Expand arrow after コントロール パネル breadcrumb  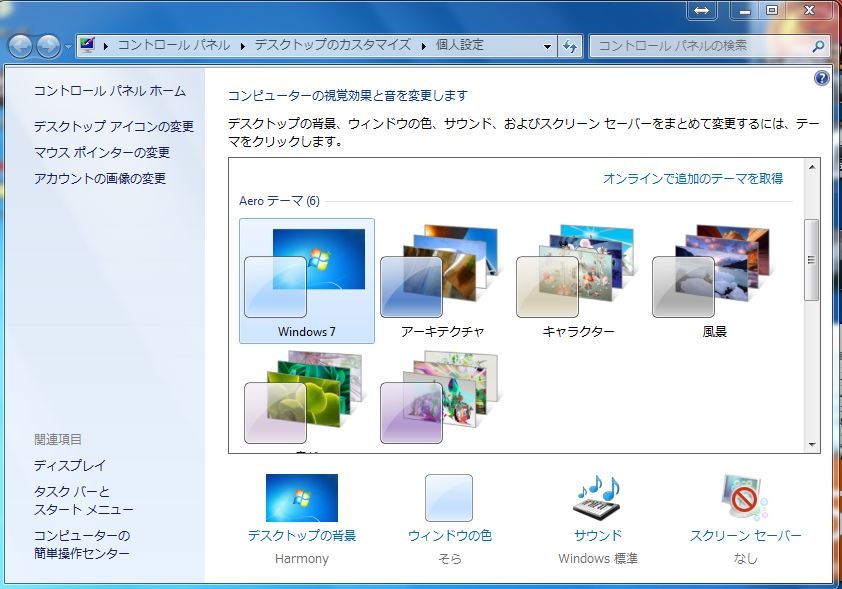click(243, 46)
